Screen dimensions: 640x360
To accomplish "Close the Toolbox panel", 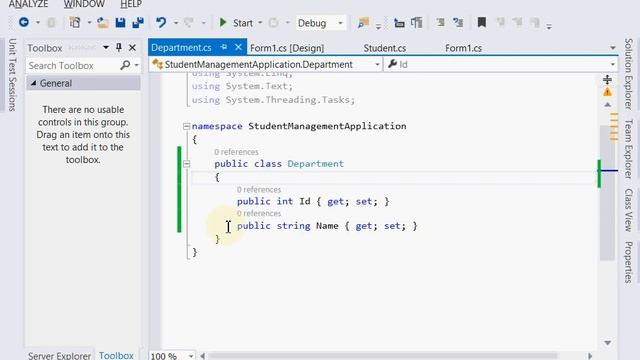I will (132, 48).
